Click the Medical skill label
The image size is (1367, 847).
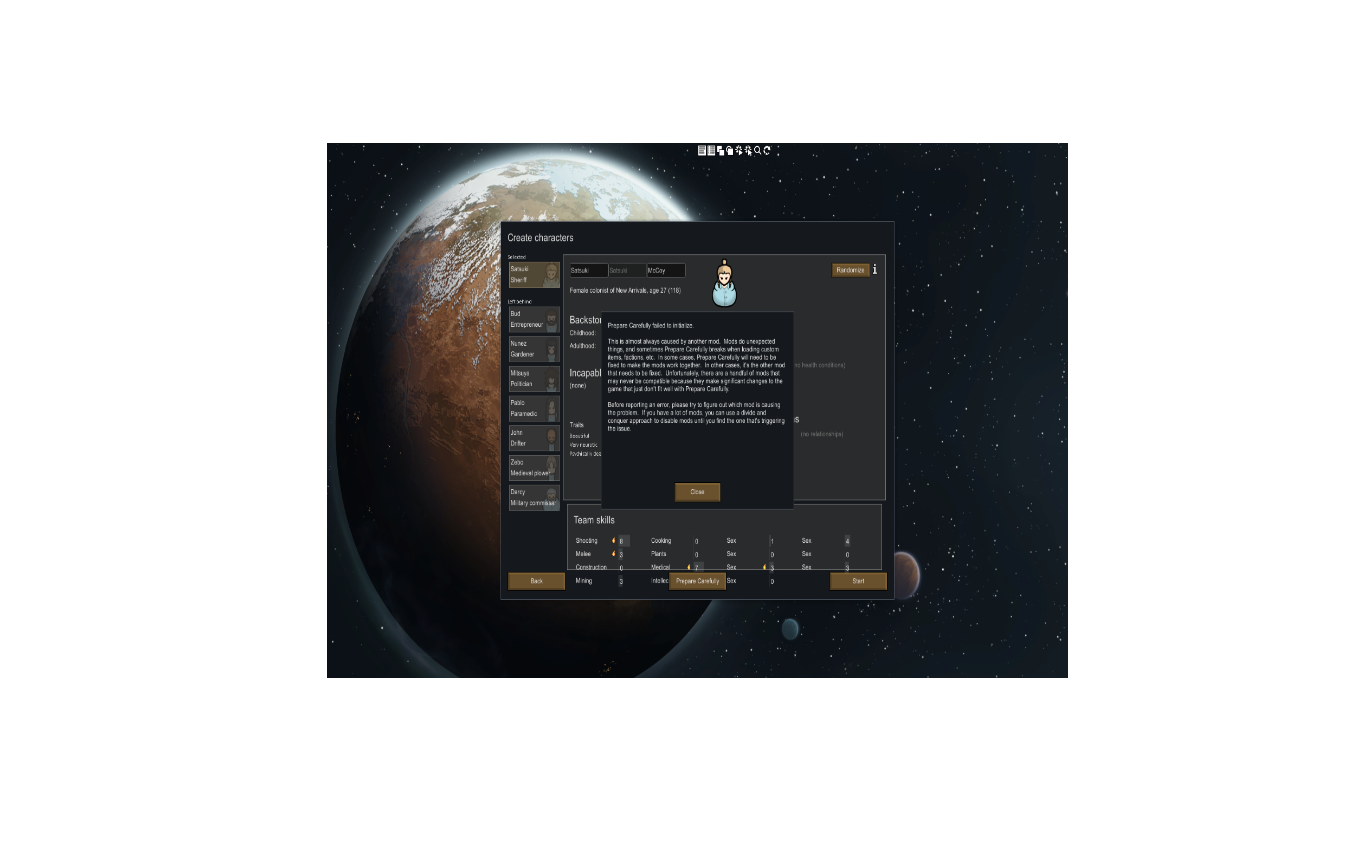tap(660, 568)
